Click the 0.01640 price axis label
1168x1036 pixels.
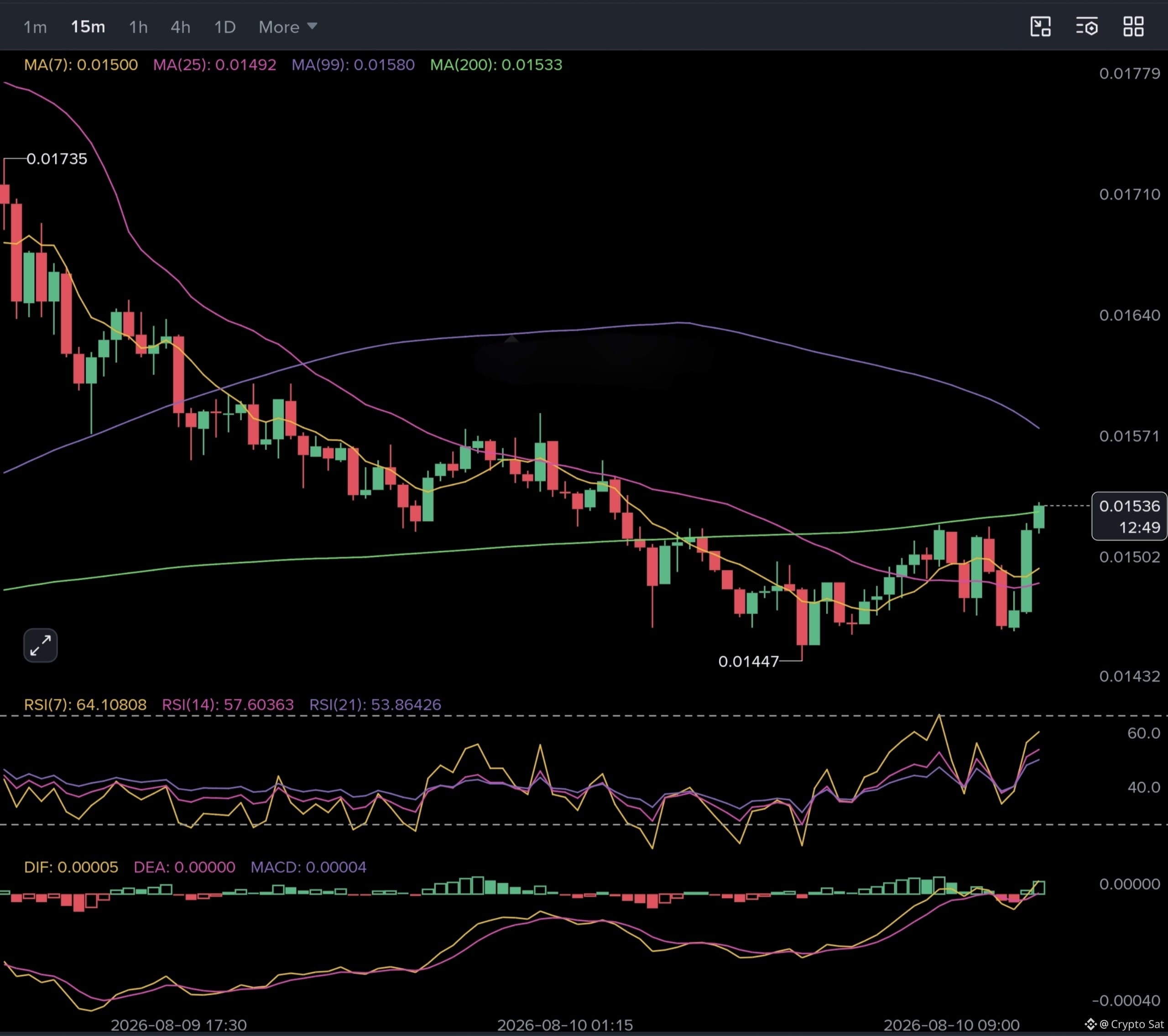[1129, 315]
